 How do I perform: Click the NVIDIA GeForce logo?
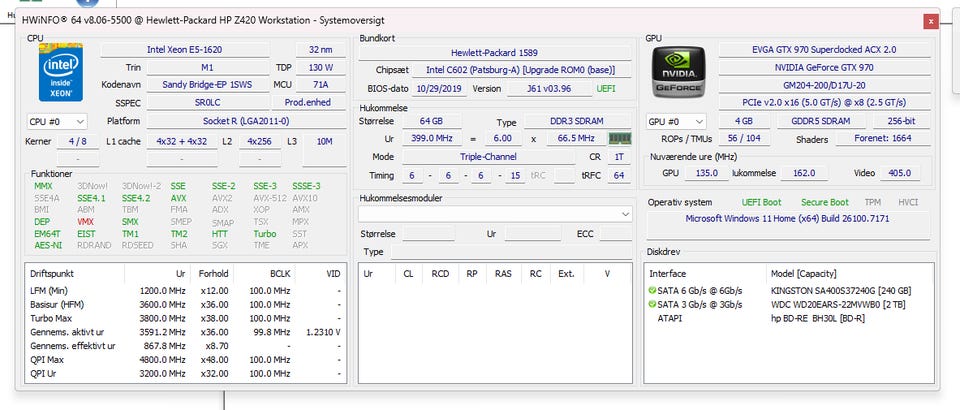[x=676, y=71]
